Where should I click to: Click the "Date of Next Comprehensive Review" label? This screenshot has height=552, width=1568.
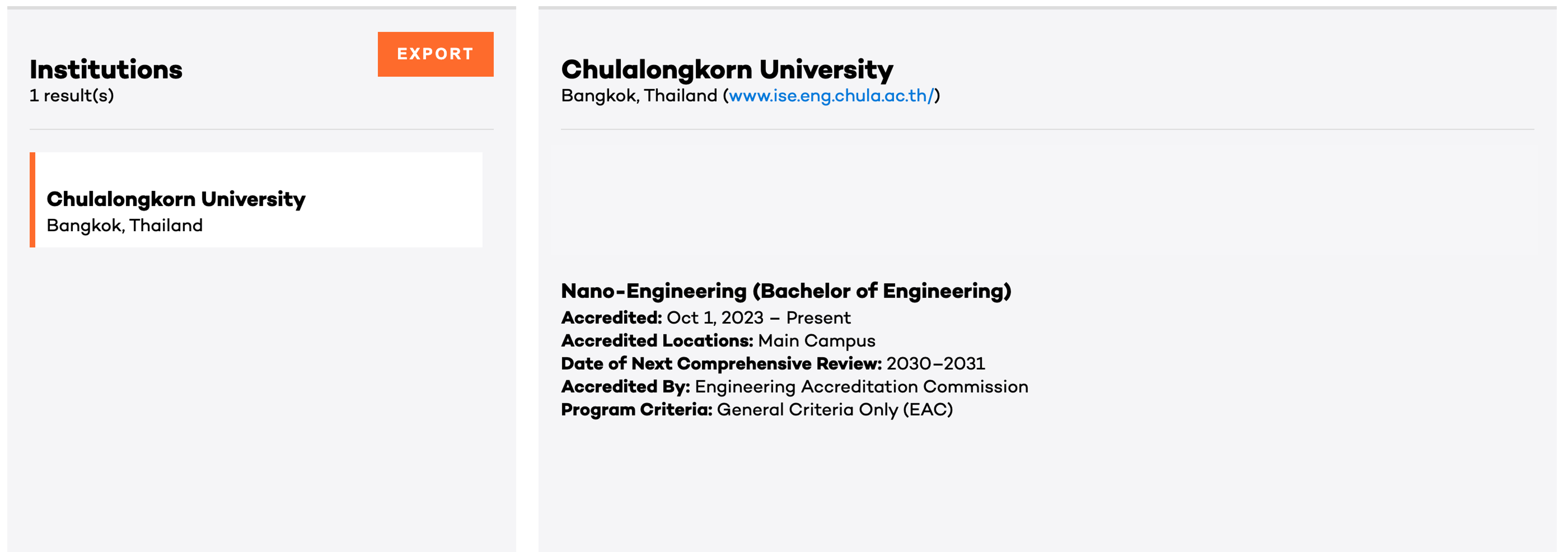721,364
